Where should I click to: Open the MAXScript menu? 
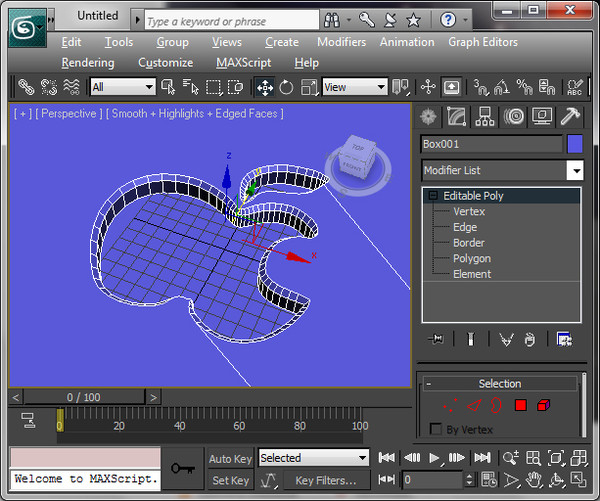[243, 63]
